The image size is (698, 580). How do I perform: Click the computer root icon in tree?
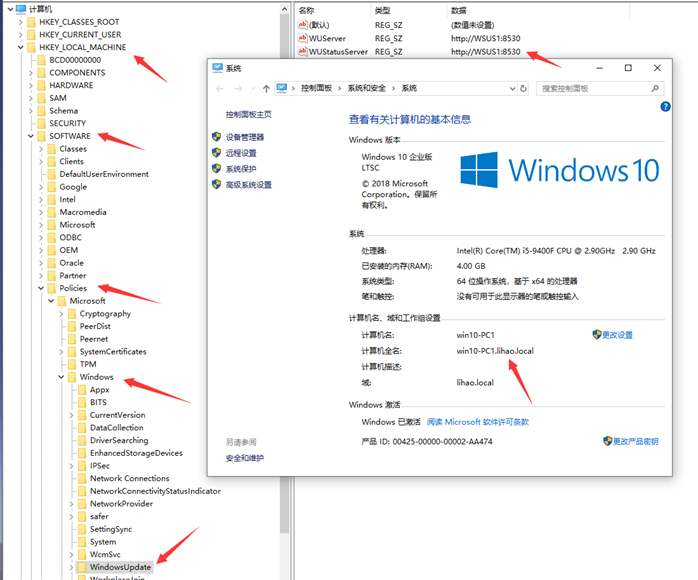pos(20,9)
